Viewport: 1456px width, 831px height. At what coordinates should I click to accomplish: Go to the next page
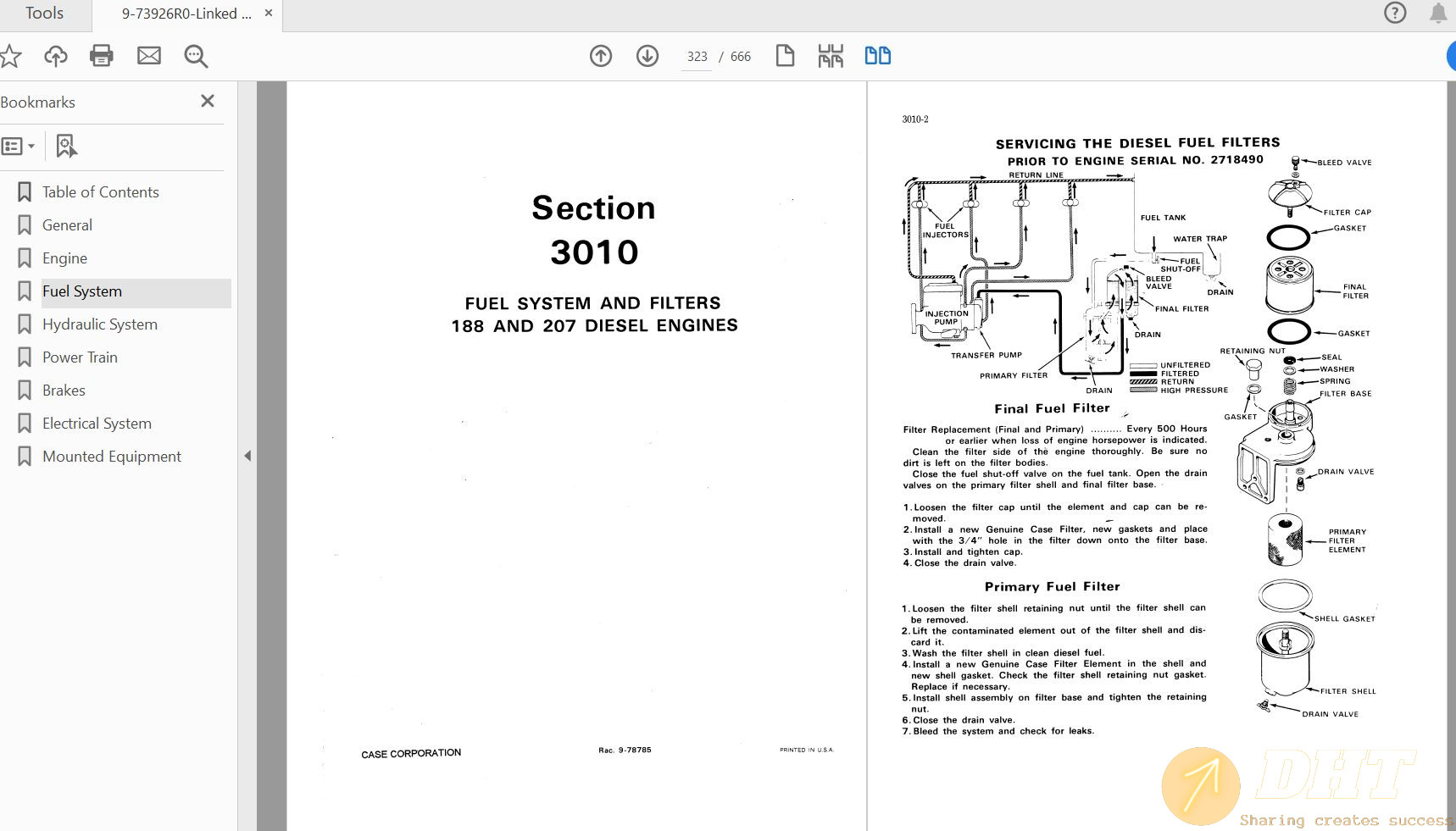[x=647, y=56]
